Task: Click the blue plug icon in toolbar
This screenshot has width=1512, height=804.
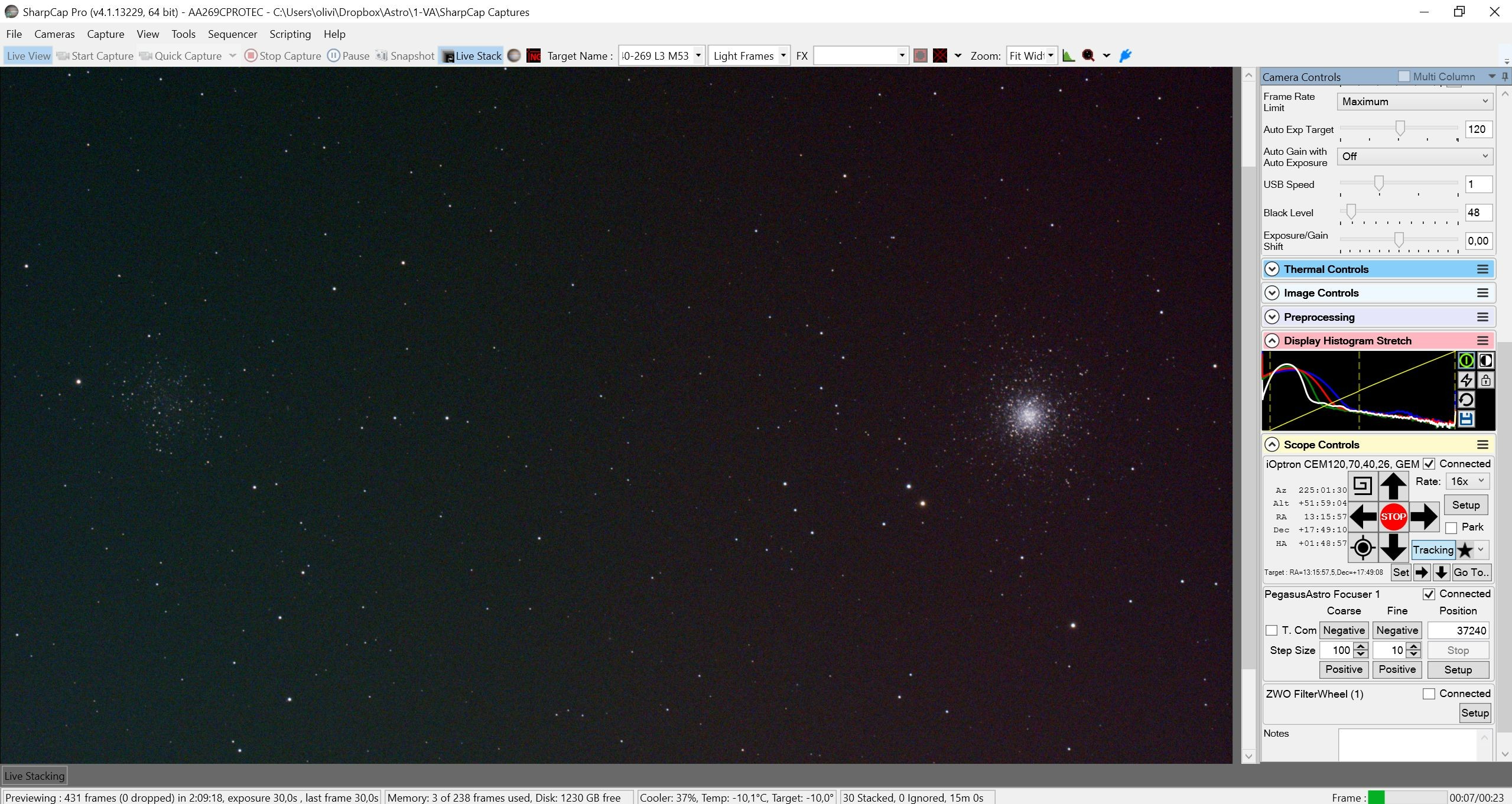Action: (1125, 56)
